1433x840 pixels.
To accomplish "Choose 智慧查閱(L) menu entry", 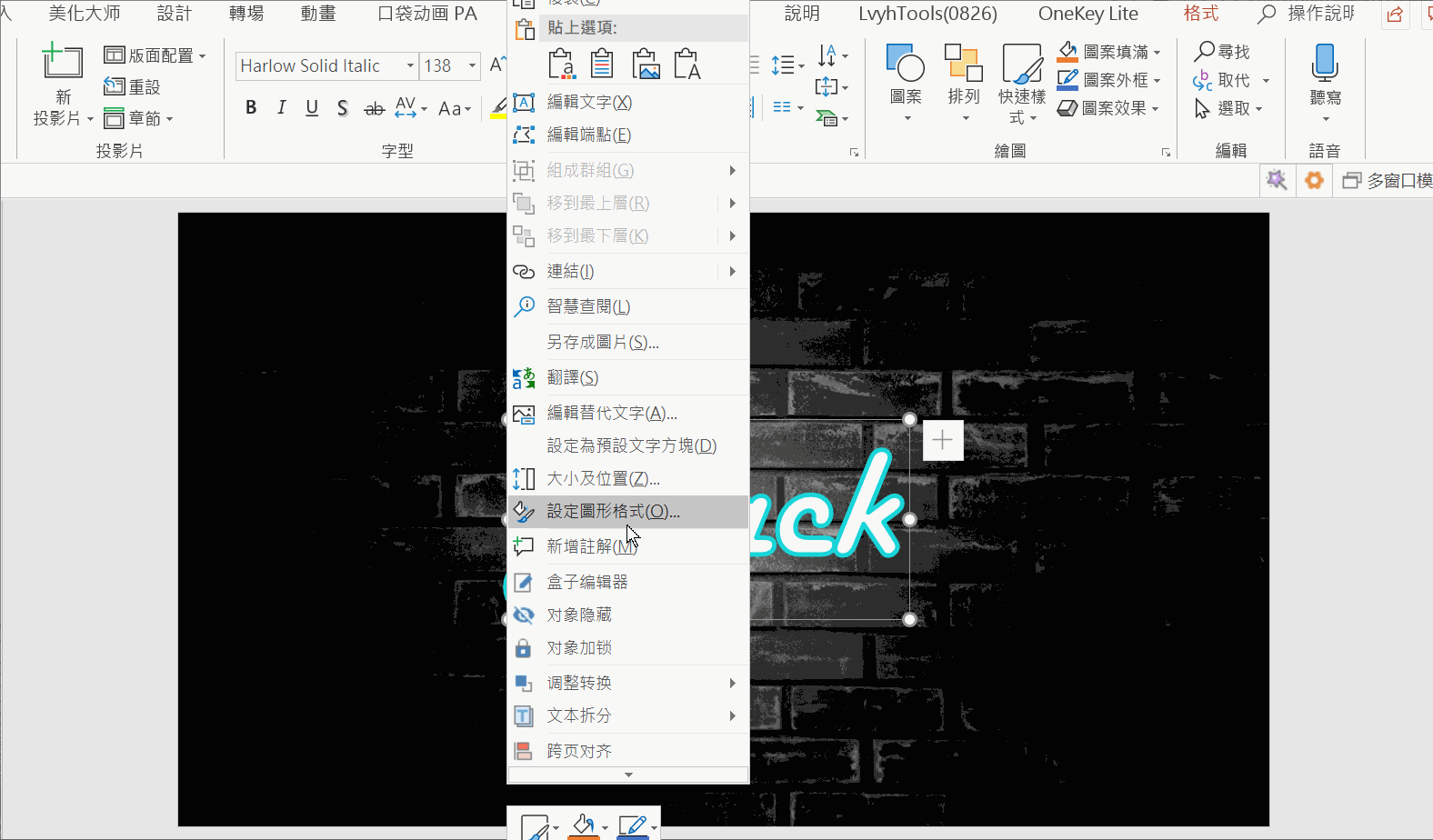I will tap(627, 306).
